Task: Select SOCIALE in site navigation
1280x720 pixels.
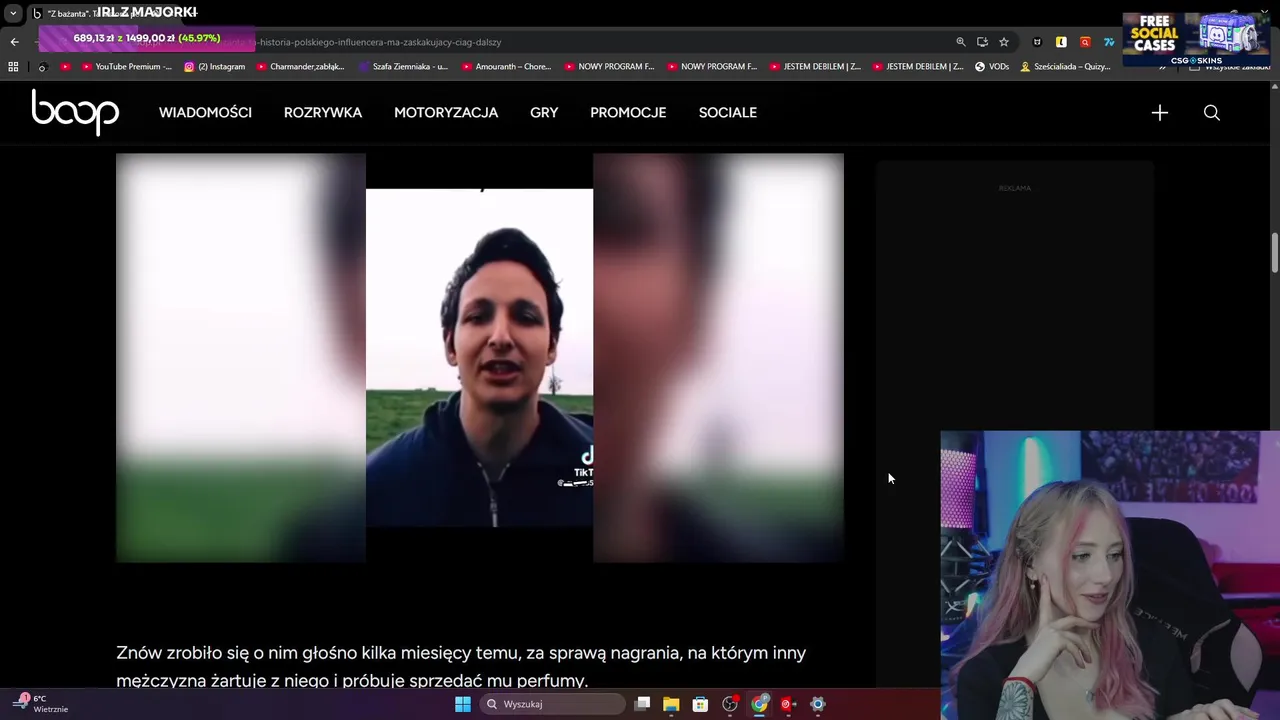Action: point(727,113)
